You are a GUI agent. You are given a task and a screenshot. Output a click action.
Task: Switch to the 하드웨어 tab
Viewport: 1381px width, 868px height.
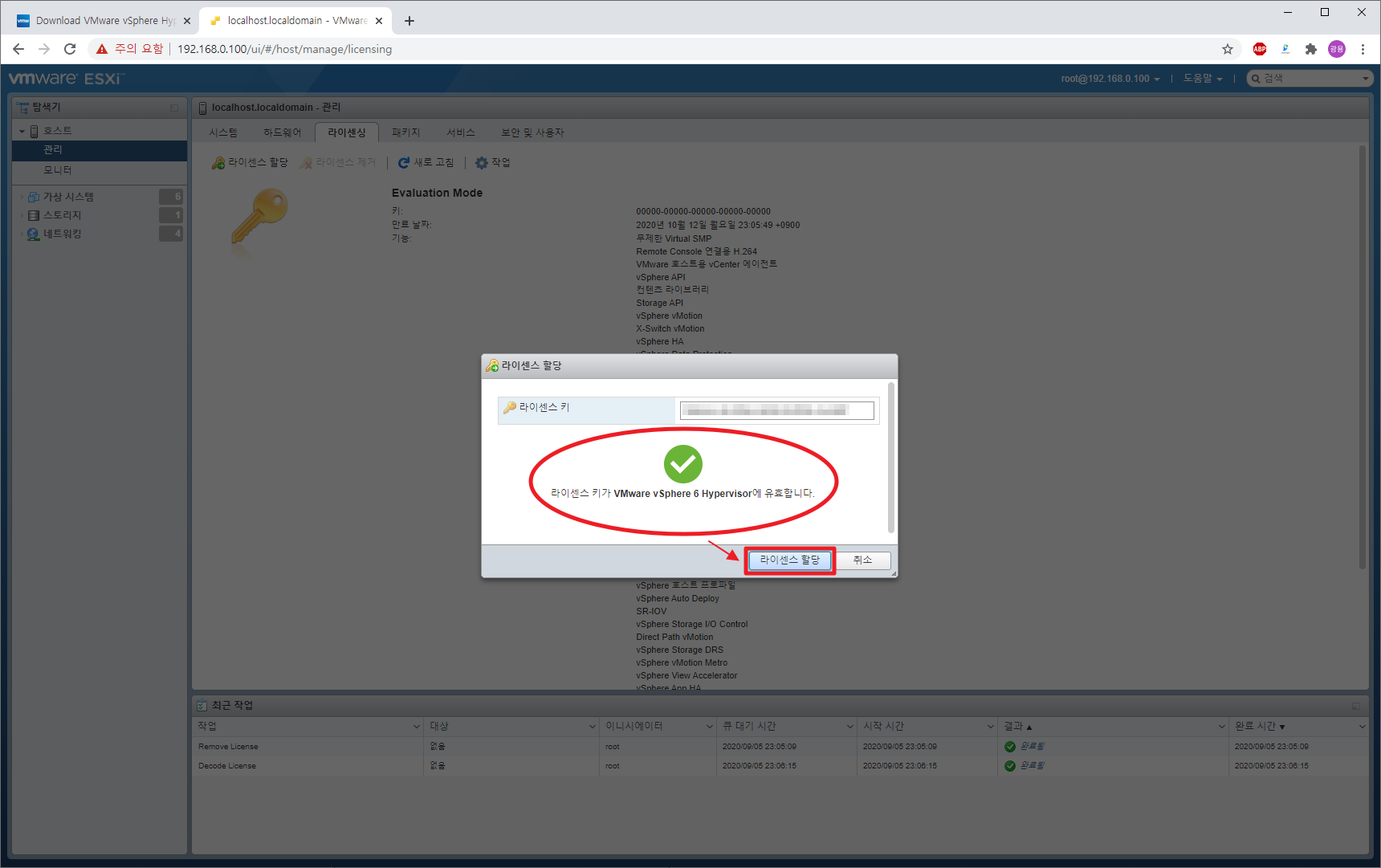[283, 132]
